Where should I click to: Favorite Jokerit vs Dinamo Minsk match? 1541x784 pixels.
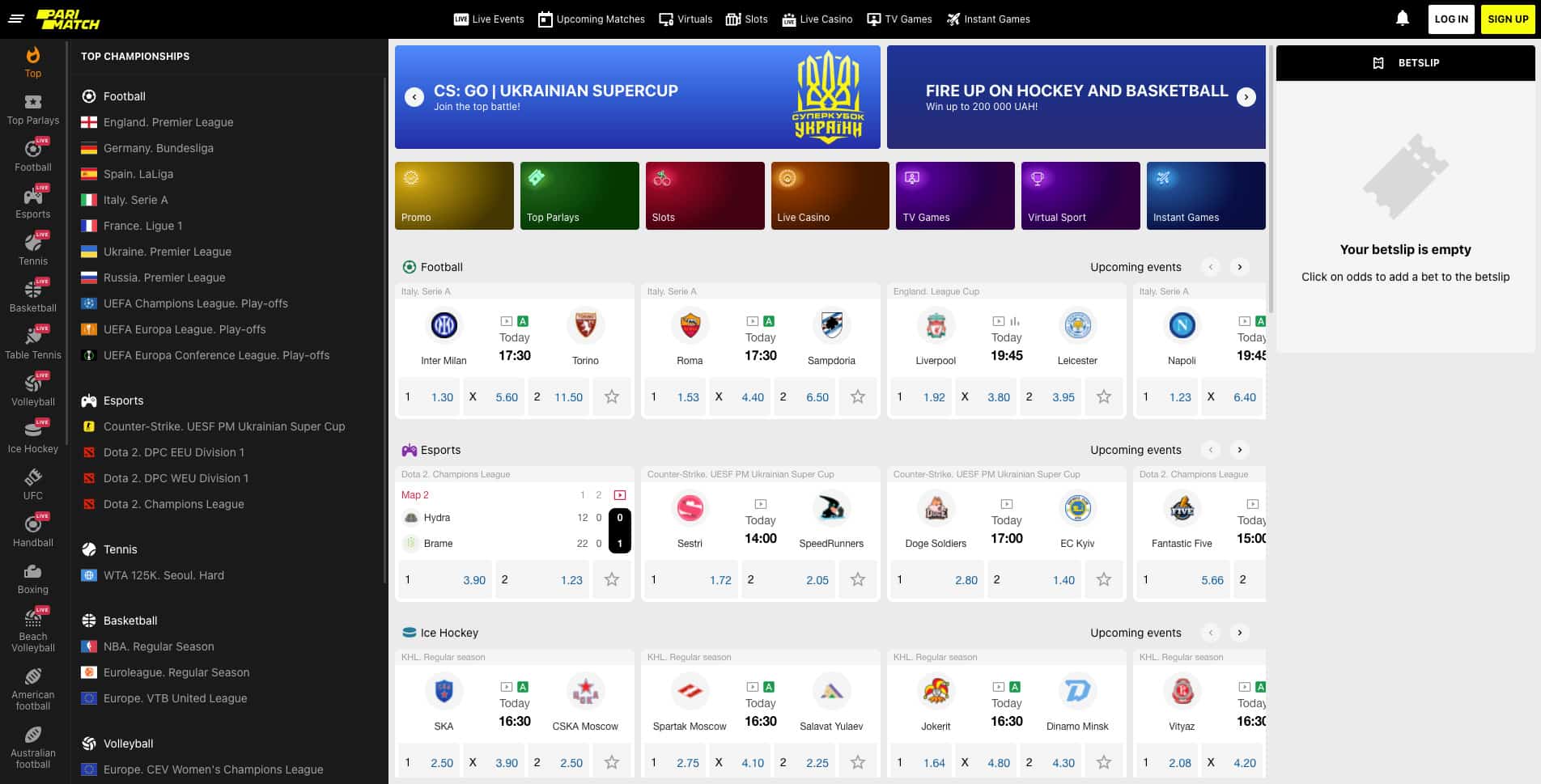(x=1104, y=763)
